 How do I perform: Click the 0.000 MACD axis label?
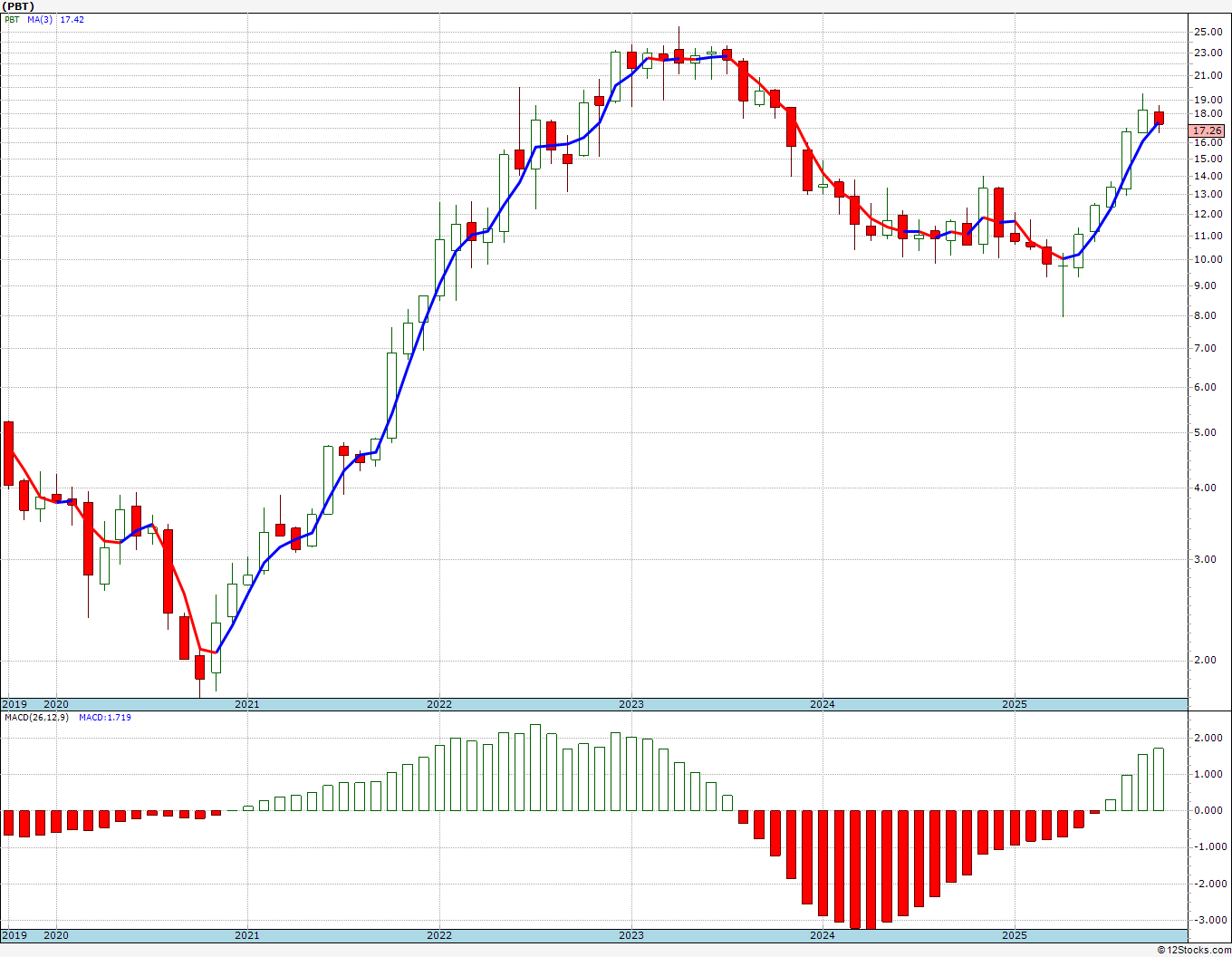[x=1210, y=810]
